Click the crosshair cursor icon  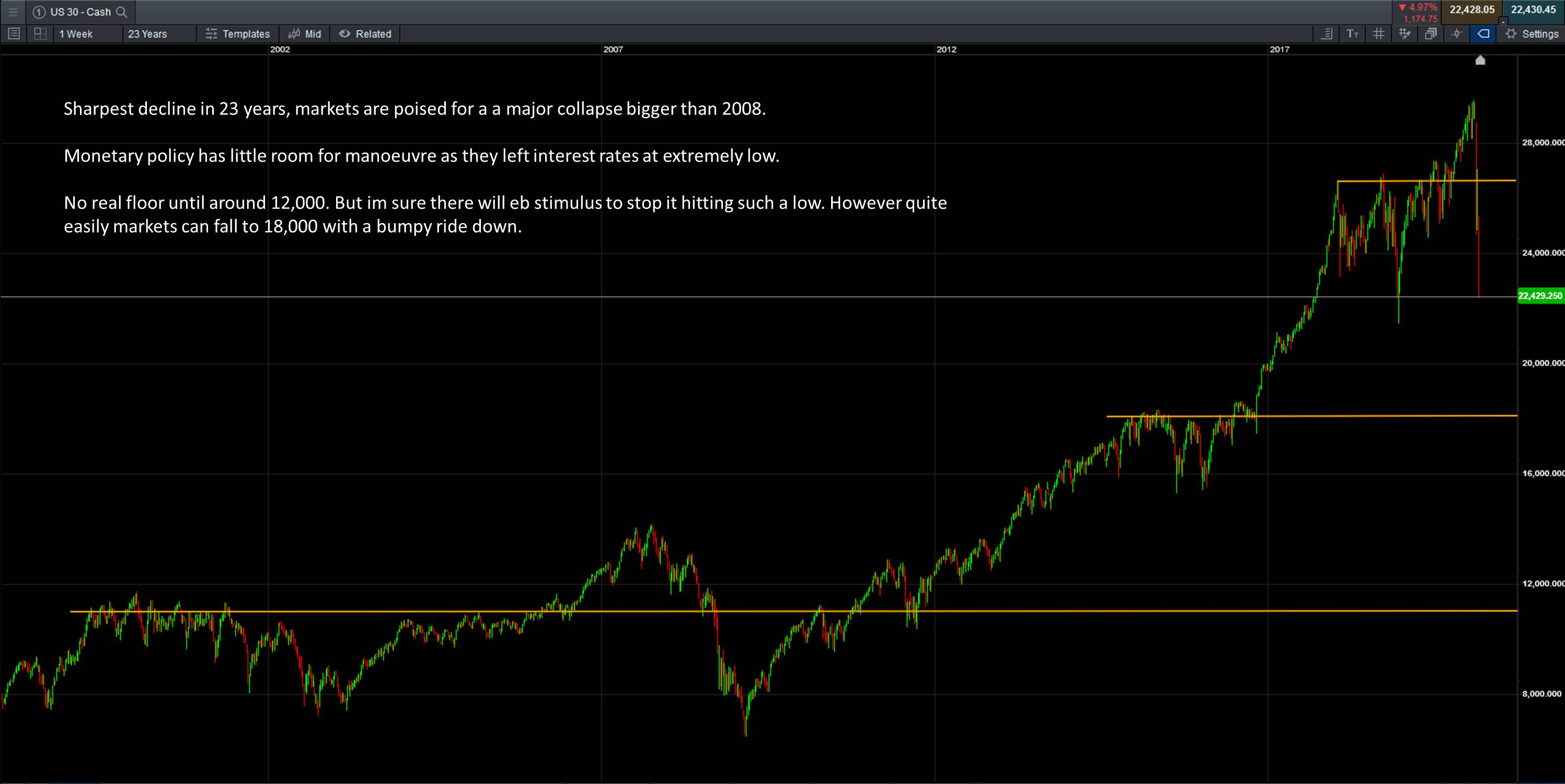pyautogui.click(x=1457, y=34)
